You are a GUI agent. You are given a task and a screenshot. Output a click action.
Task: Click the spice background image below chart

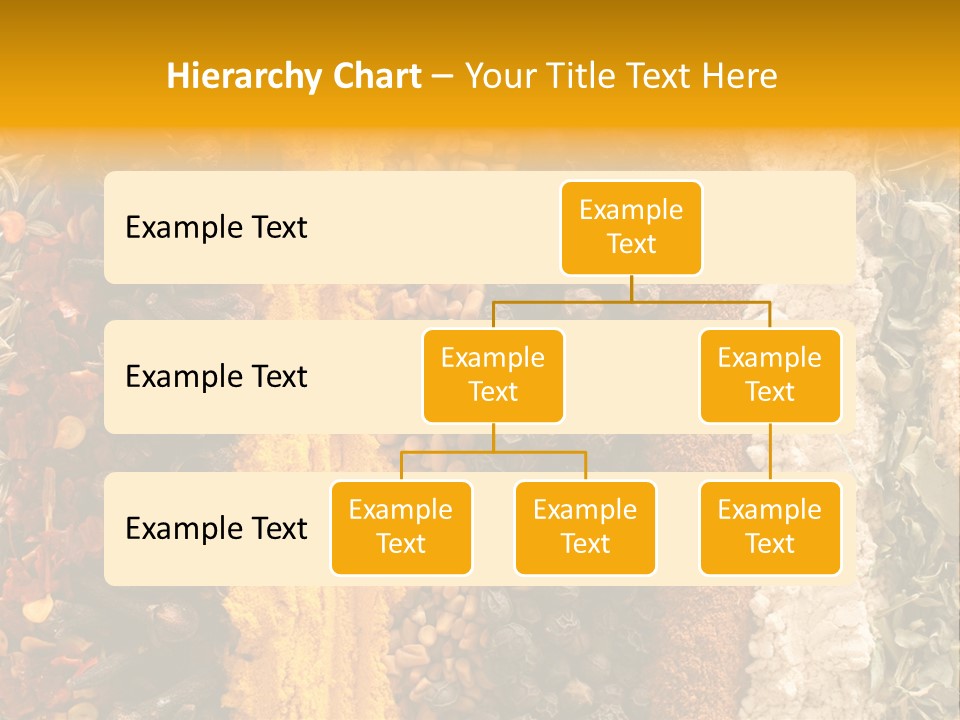coord(480,650)
